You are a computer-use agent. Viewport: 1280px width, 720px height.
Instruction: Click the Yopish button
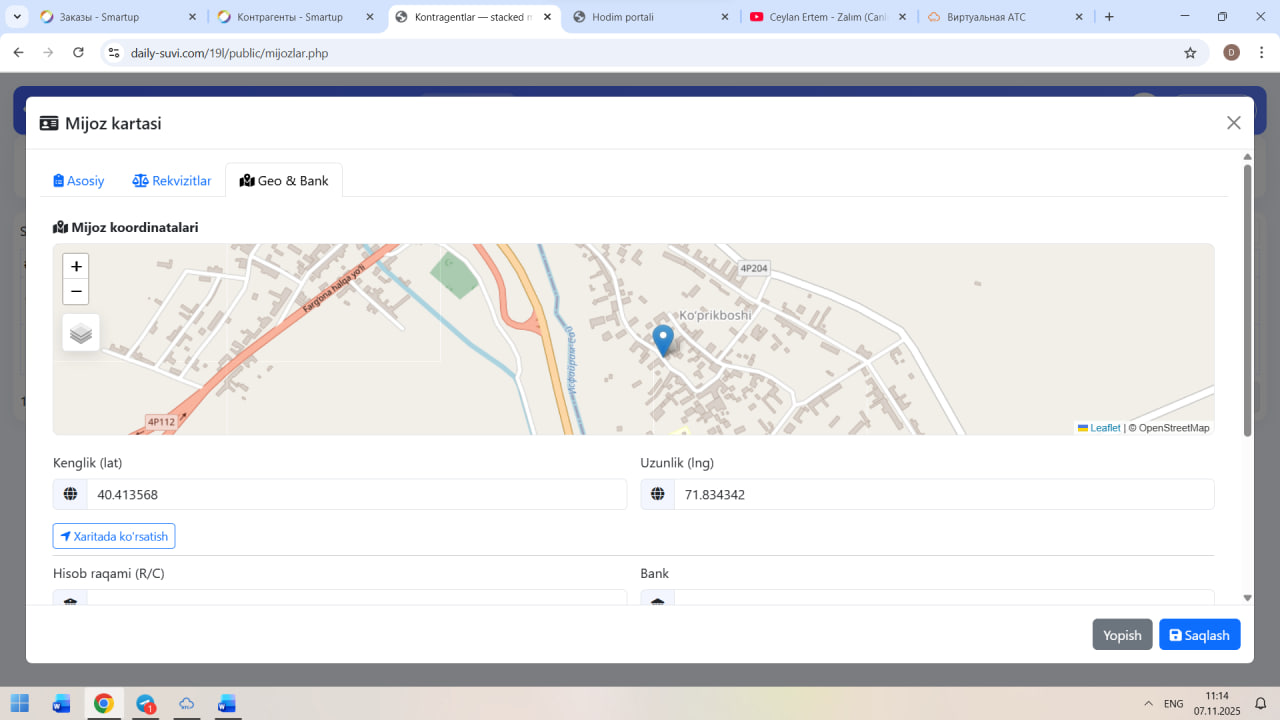coord(1122,635)
